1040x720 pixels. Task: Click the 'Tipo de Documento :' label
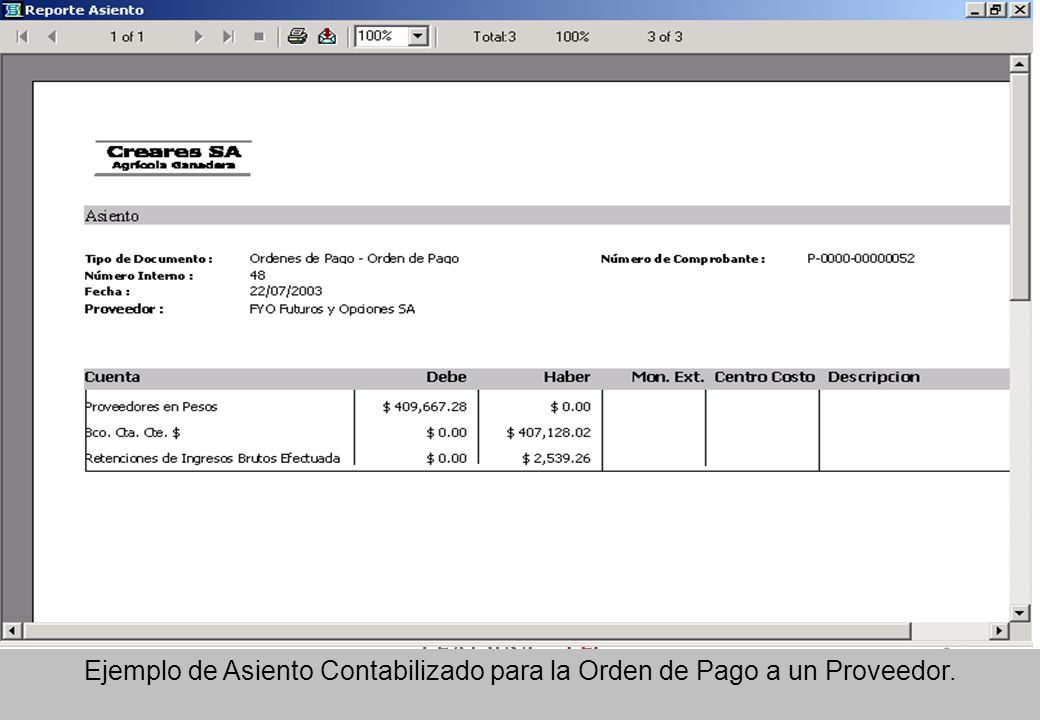[x=149, y=259]
